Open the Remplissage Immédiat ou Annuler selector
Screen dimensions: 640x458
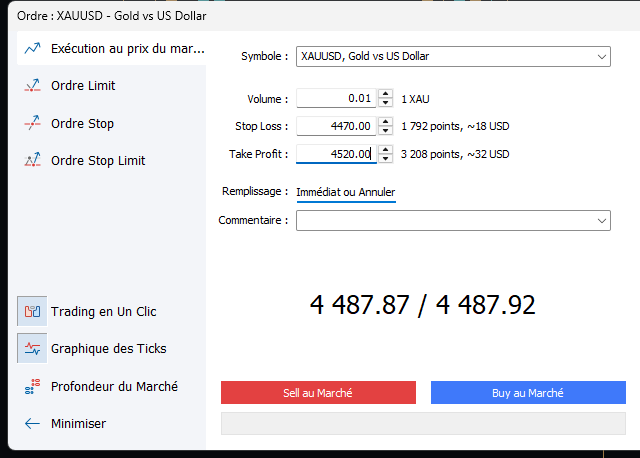coord(346,192)
